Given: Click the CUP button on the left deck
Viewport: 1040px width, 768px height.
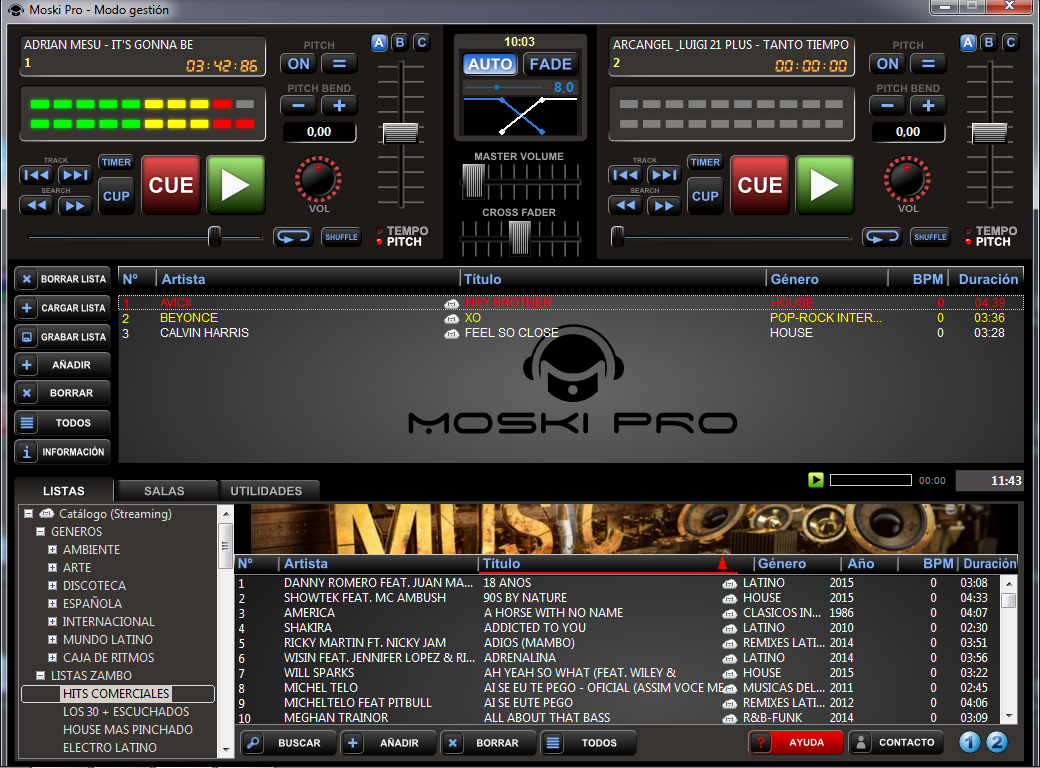Looking at the screenshot, I should click(116, 197).
